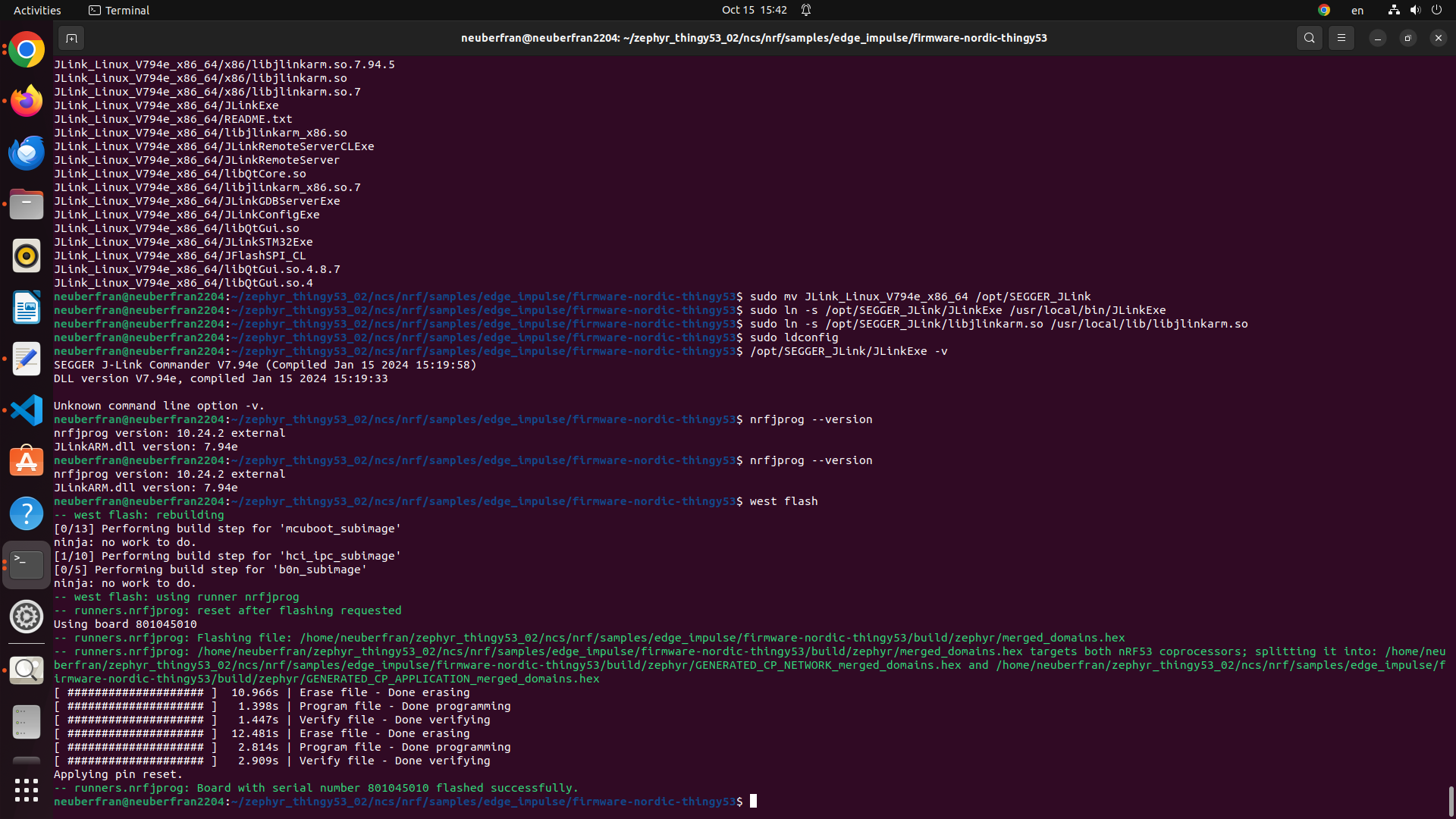Click the Activities overview button
1456x819 pixels.
click(37, 10)
